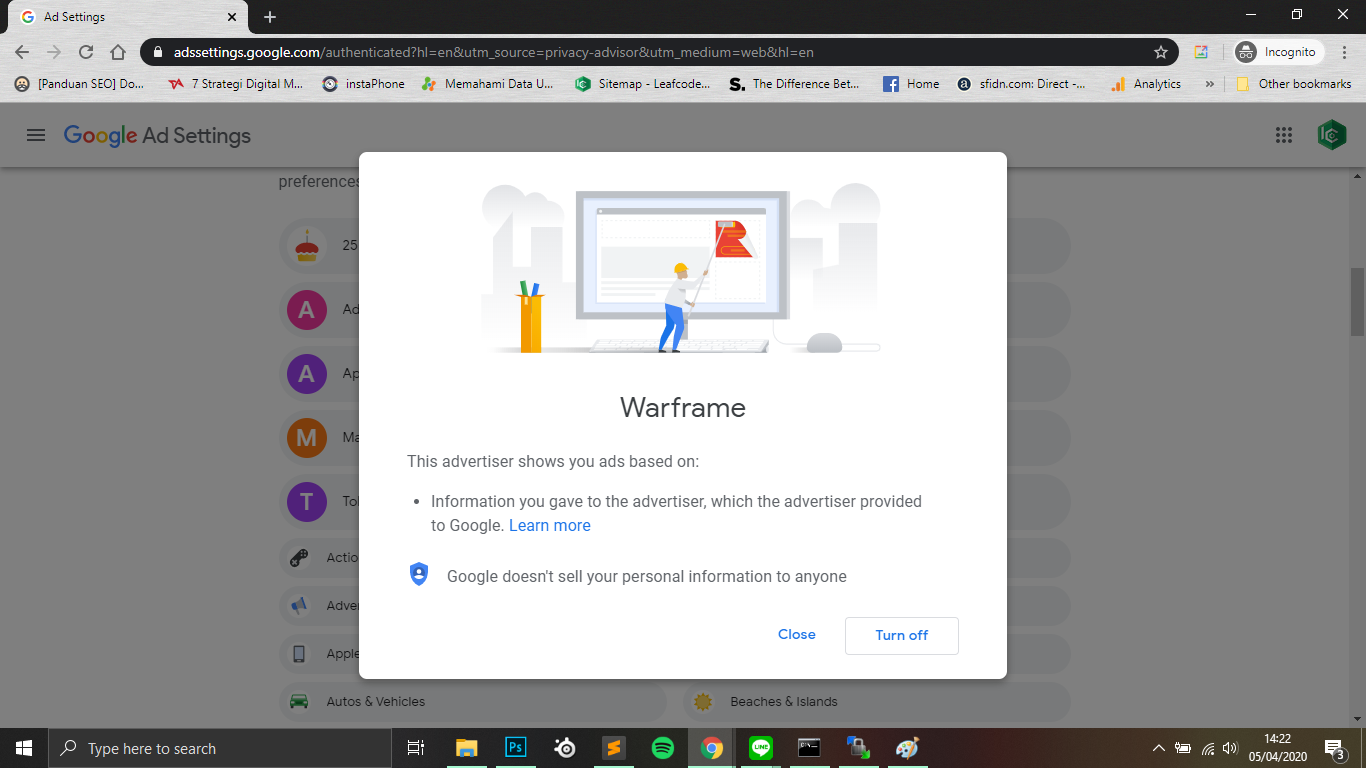The width and height of the screenshot is (1366, 768).
Task: Open the Wi-Fi network panel
Action: pyautogui.click(x=1208, y=748)
